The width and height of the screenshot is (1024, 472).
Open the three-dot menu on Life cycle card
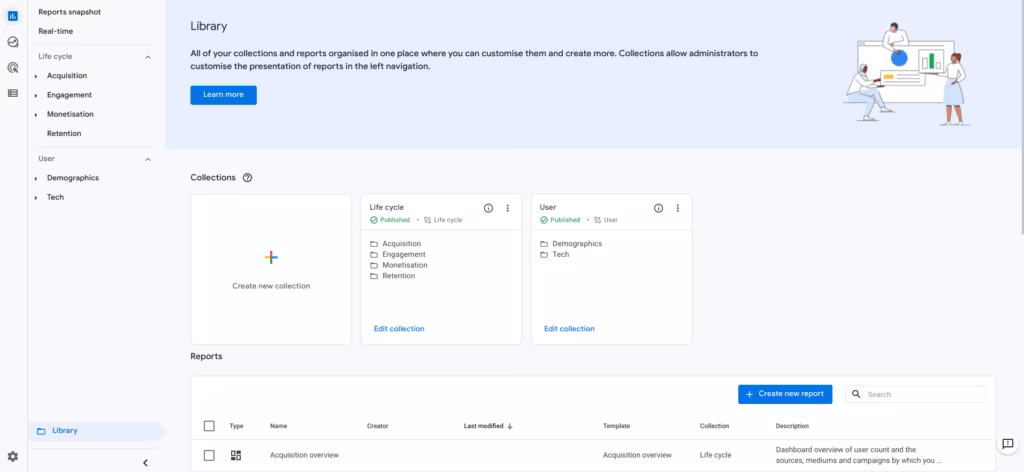507,208
